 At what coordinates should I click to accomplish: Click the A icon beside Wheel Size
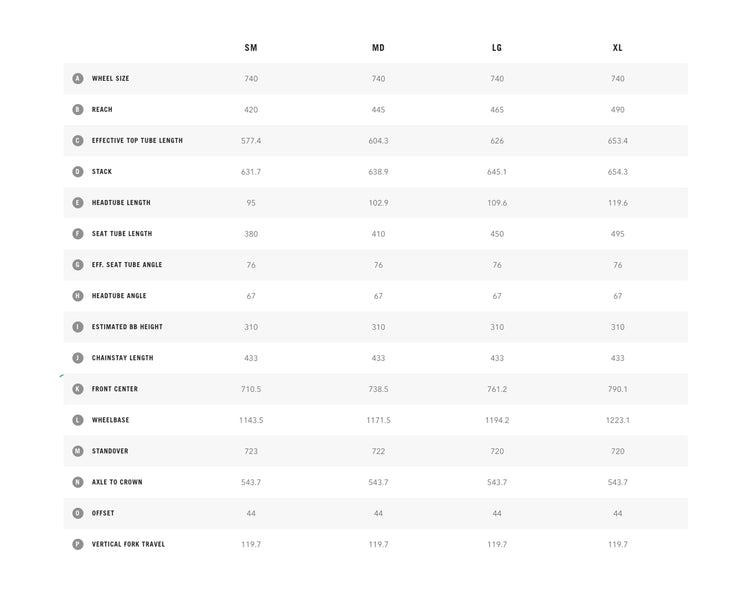coord(78,78)
